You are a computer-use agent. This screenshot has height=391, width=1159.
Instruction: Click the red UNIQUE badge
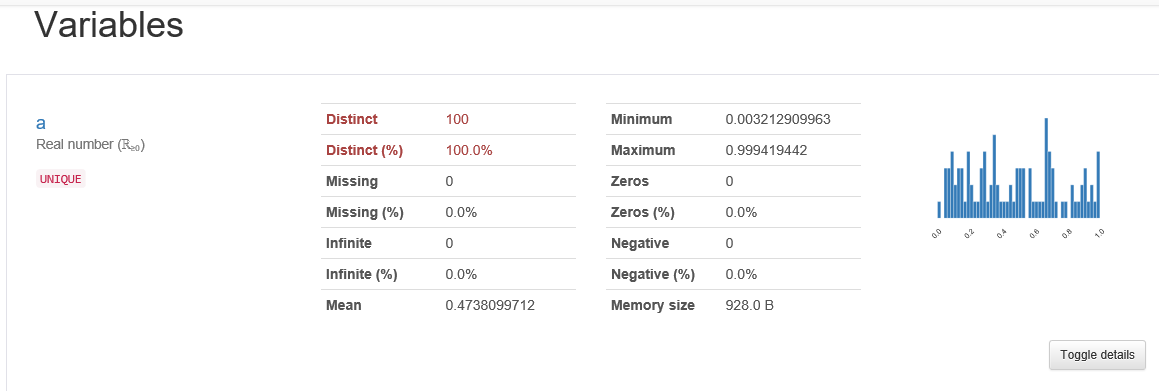(x=61, y=179)
